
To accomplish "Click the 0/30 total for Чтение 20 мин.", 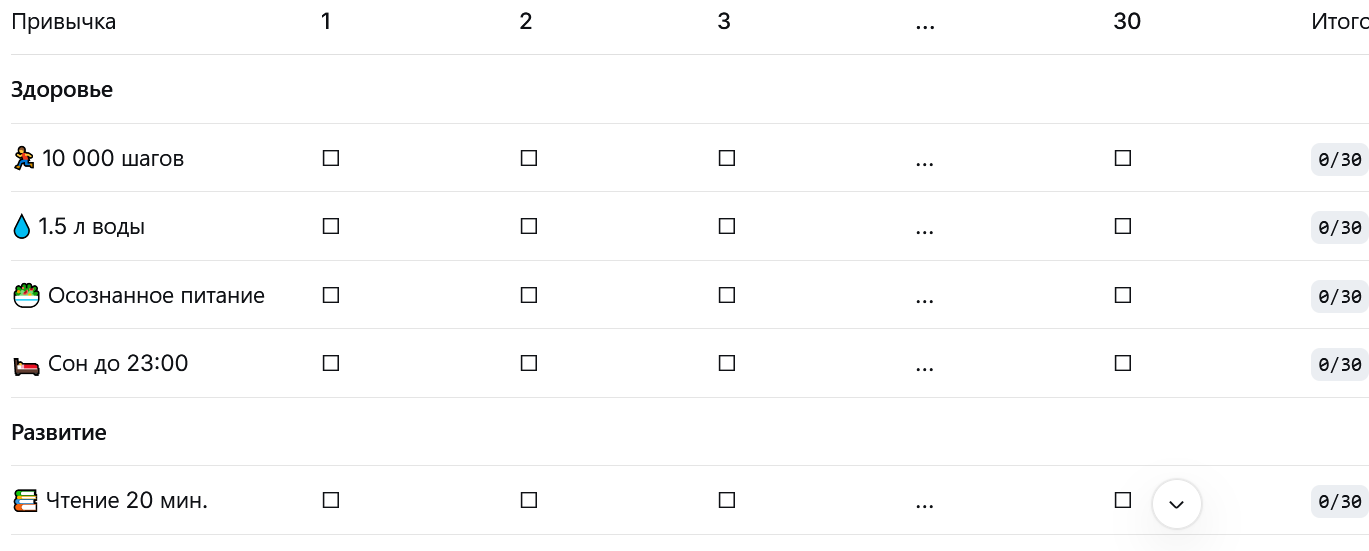I will (1340, 501).
